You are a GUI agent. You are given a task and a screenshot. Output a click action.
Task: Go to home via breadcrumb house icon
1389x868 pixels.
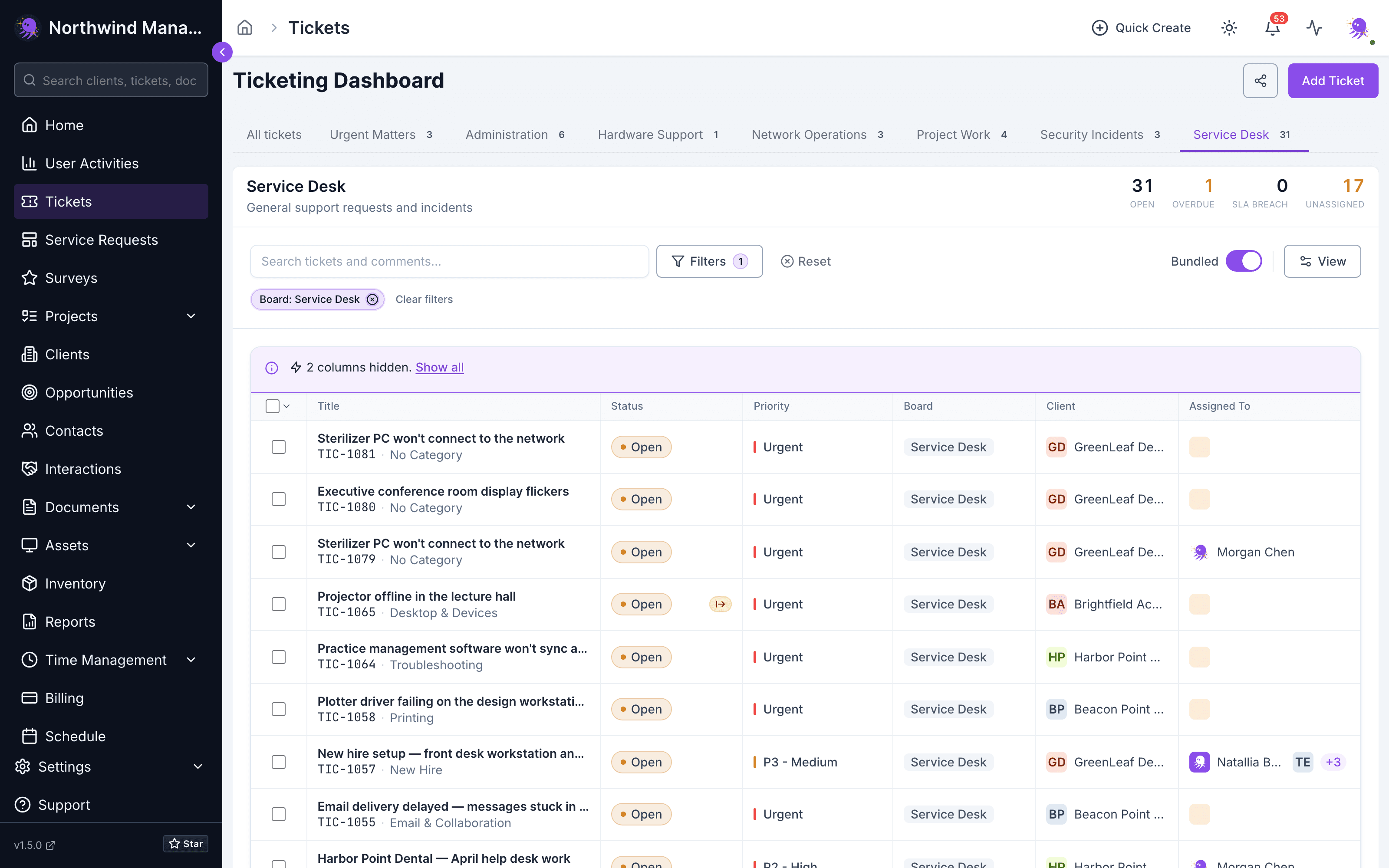(x=245, y=27)
